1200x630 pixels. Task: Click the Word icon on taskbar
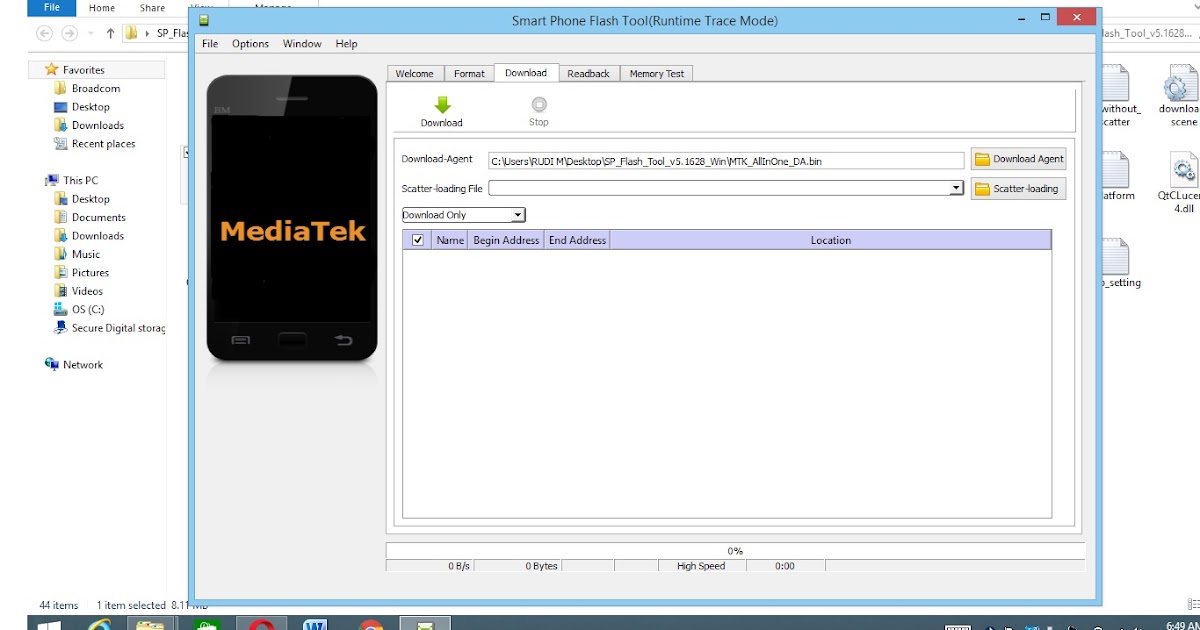pos(314,626)
